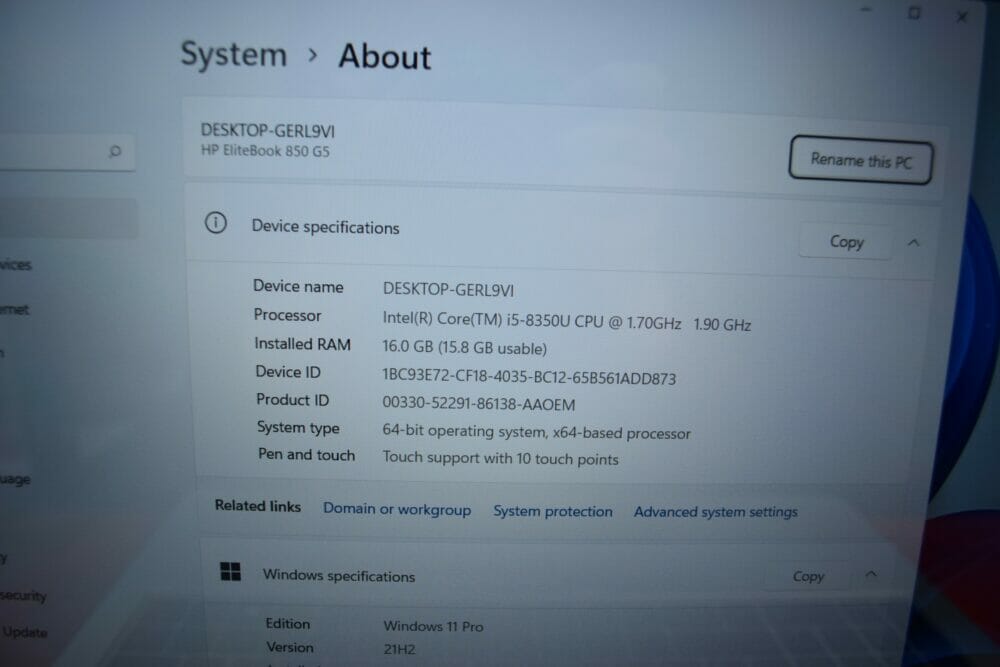1000x667 pixels.
Task: Click the Windows specifications heading
Action: [339, 576]
